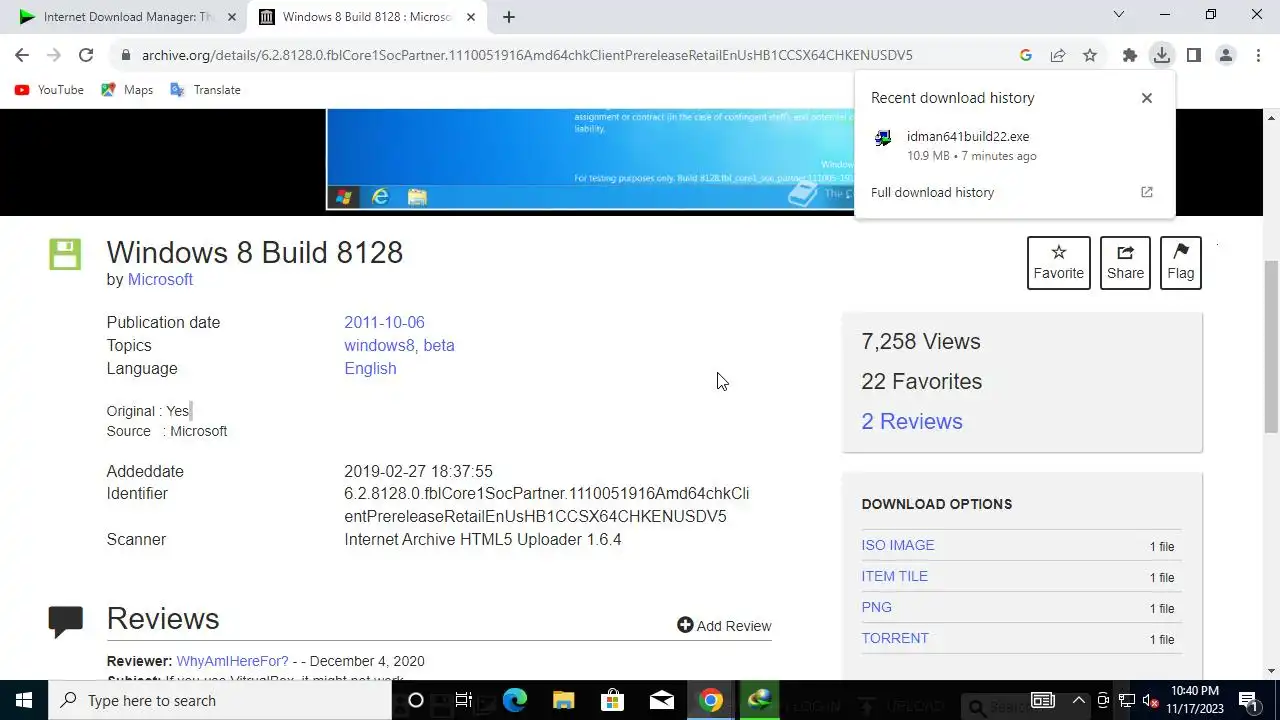The image size is (1280, 720).
Task: Open the Maps bookmark
Action: pos(127,90)
